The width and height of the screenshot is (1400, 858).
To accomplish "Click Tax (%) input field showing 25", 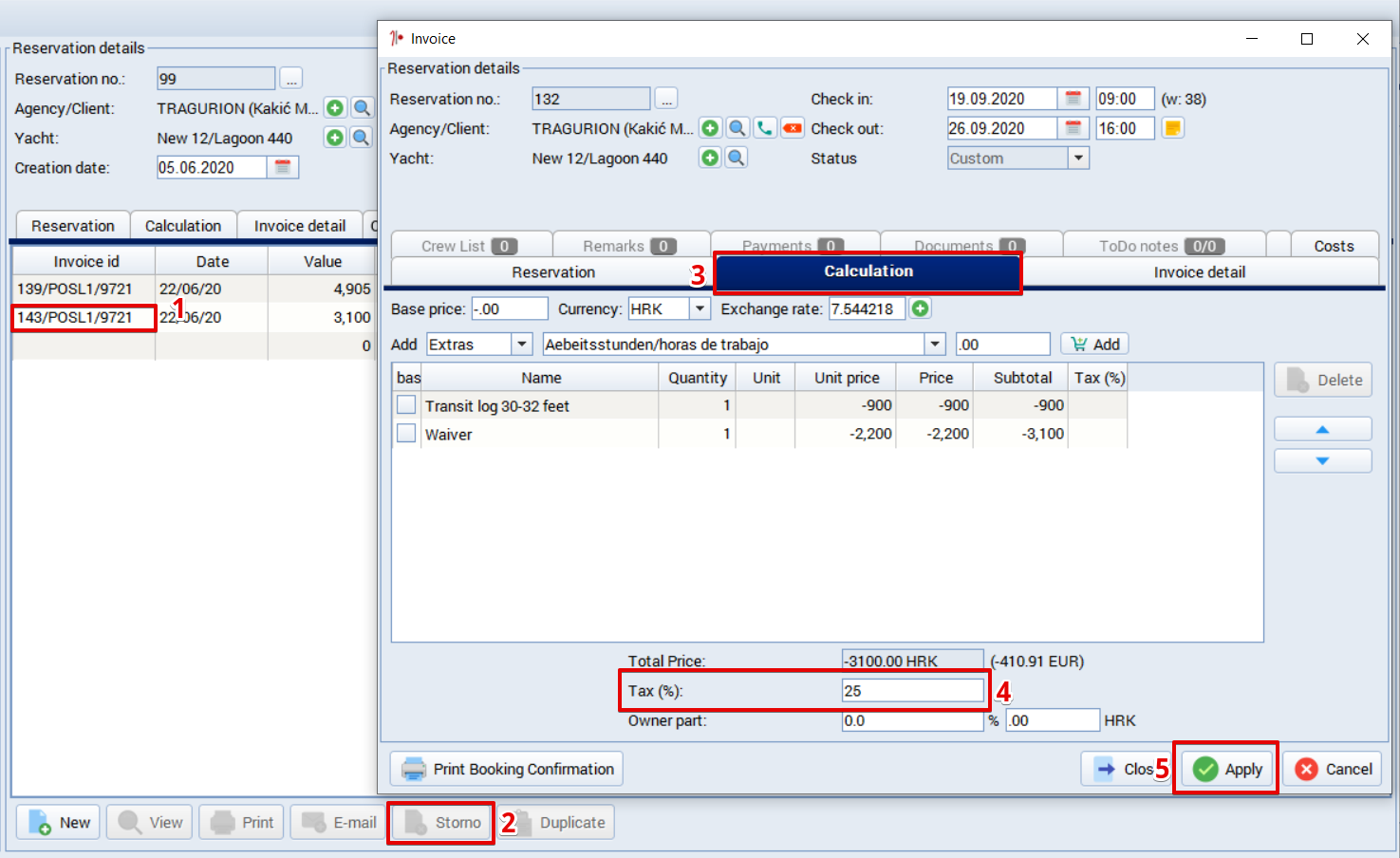I will tap(913, 691).
